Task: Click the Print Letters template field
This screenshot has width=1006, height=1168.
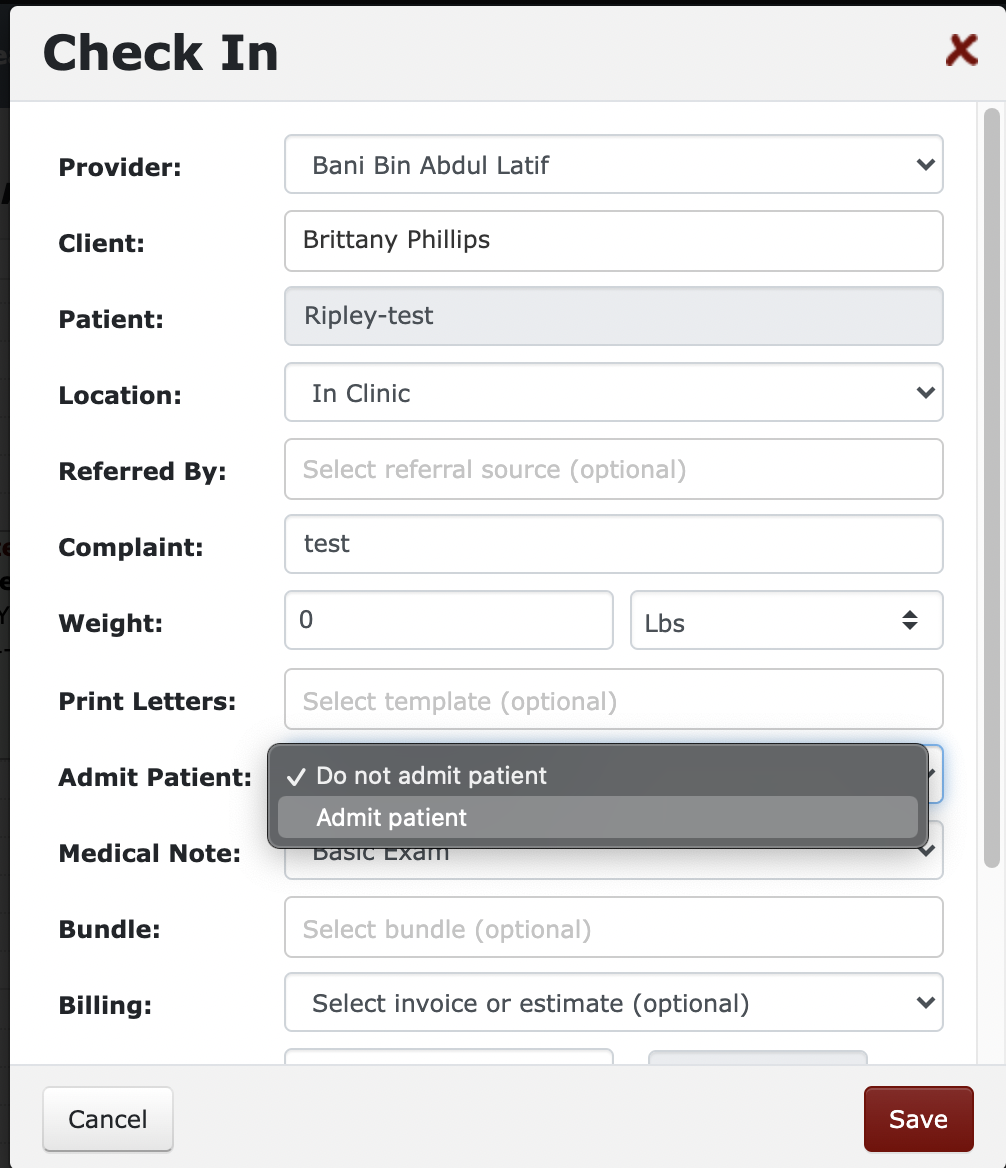Action: [x=612, y=700]
